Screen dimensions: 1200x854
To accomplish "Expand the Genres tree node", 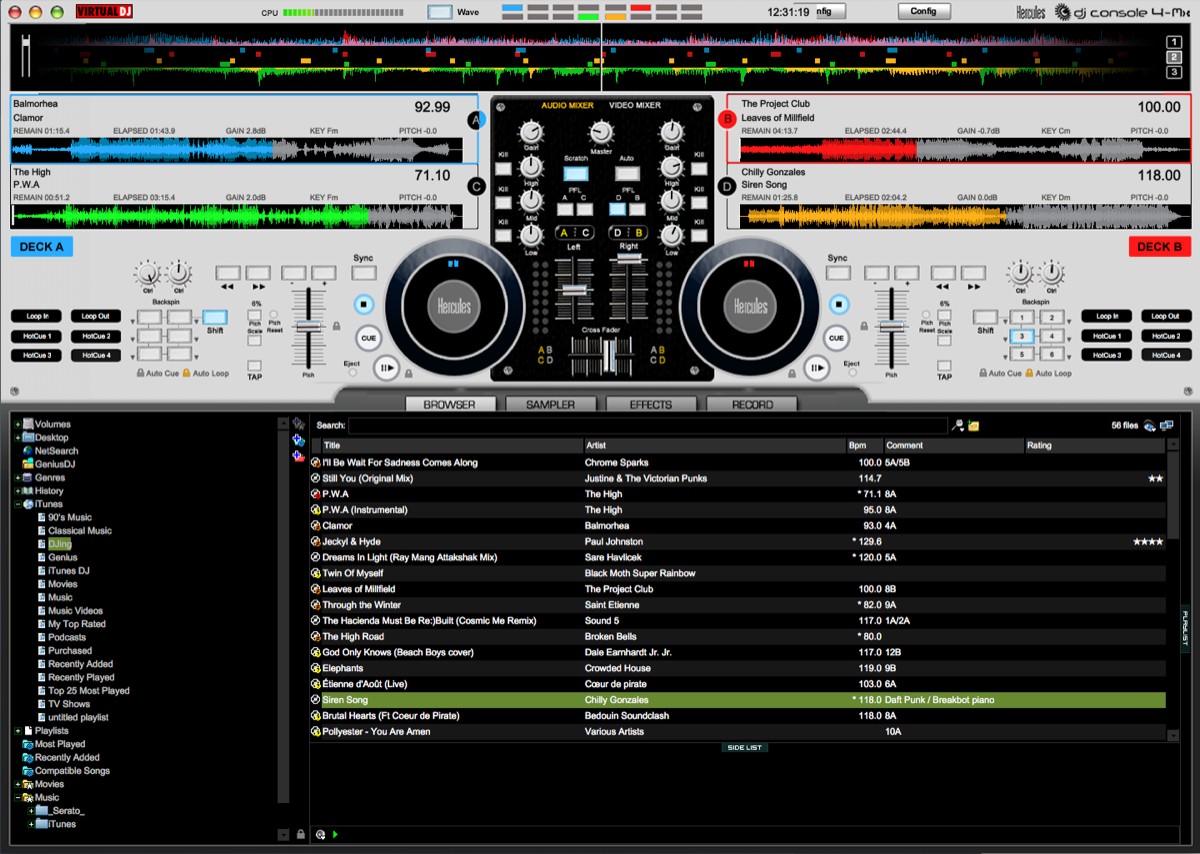I will (18, 477).
